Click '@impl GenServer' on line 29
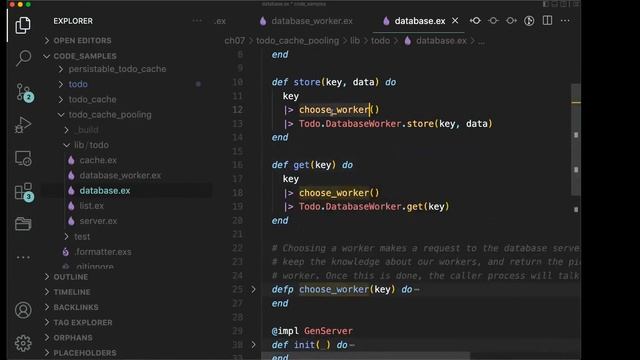Screen dimensions: 640x360 click(x=312, y=331)
